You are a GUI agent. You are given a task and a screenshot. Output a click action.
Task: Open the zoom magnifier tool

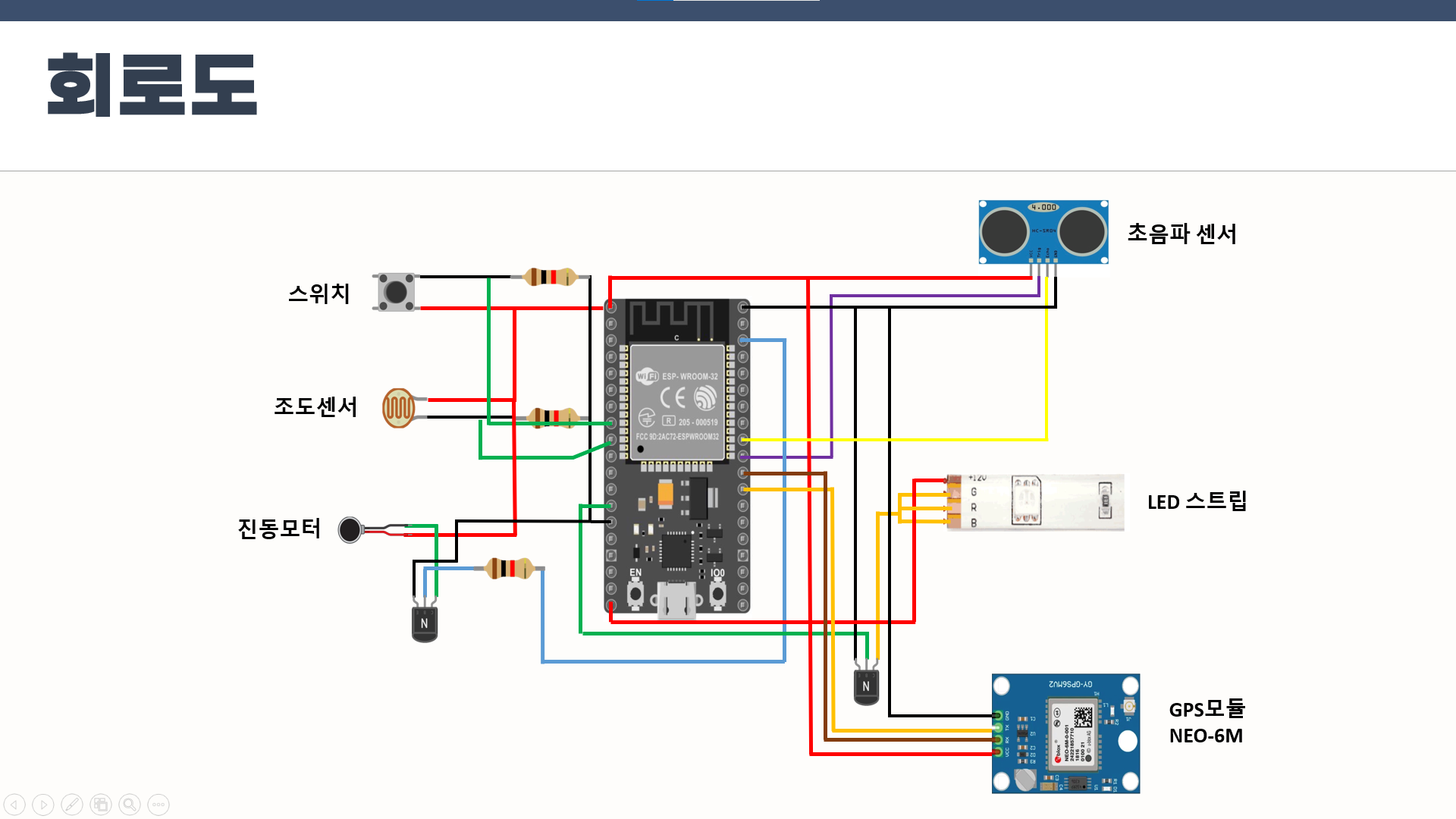[x=129, y=805]
